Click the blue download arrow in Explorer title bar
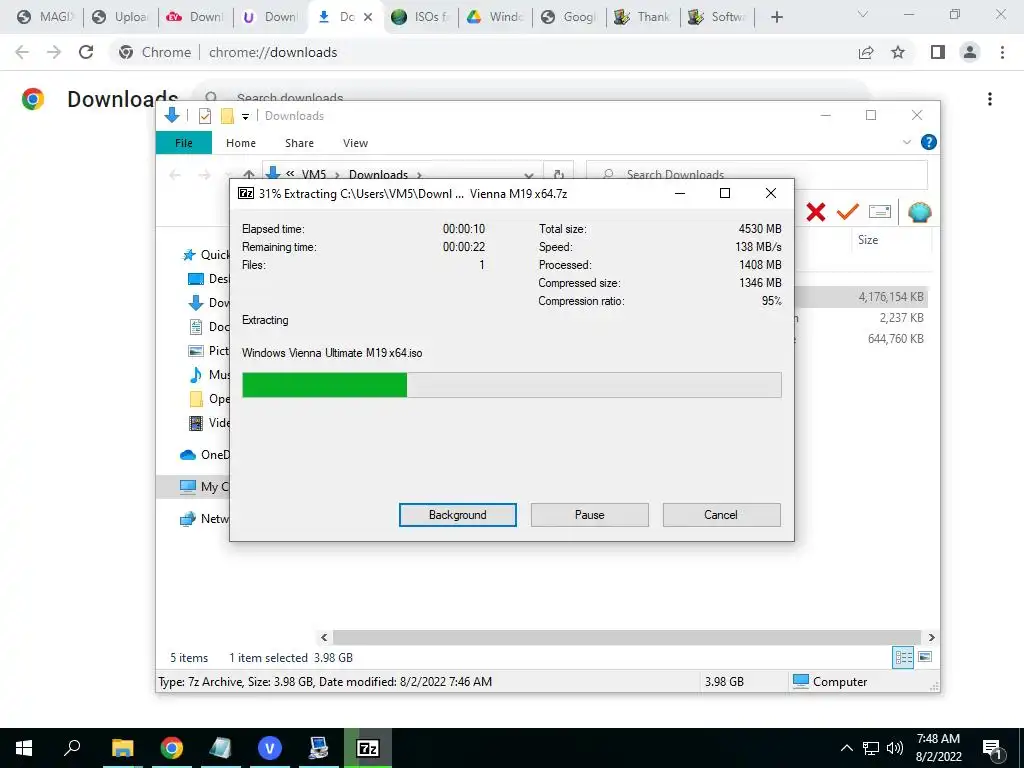Screen dimensions: 1024x768 [172, 116]
